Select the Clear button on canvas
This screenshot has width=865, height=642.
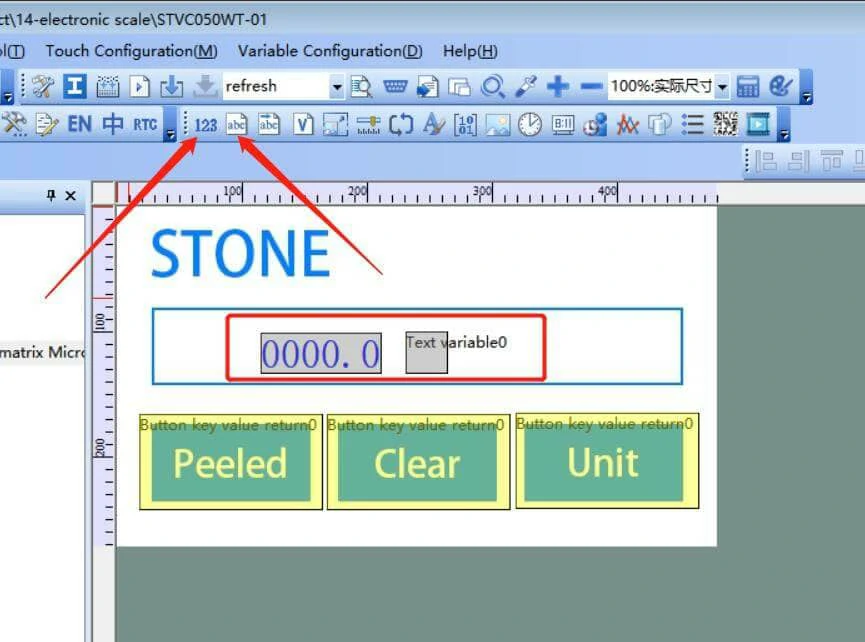pyautogui.click(x=418, y=462)
